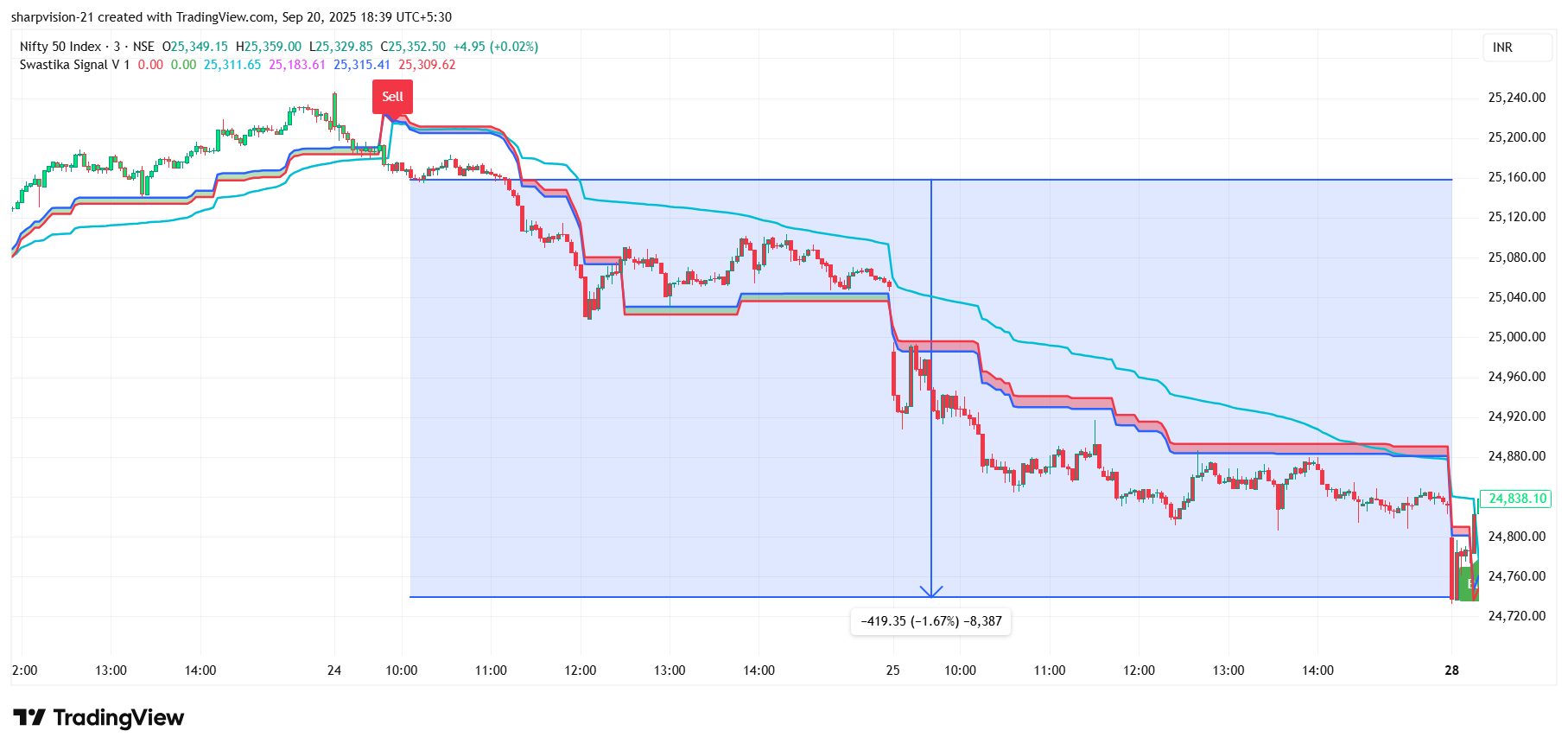The image size is (1568, 750).
Task: Click the 25,240.00 price axis label
Action: pyautogui.click(x=1516, y=98)
